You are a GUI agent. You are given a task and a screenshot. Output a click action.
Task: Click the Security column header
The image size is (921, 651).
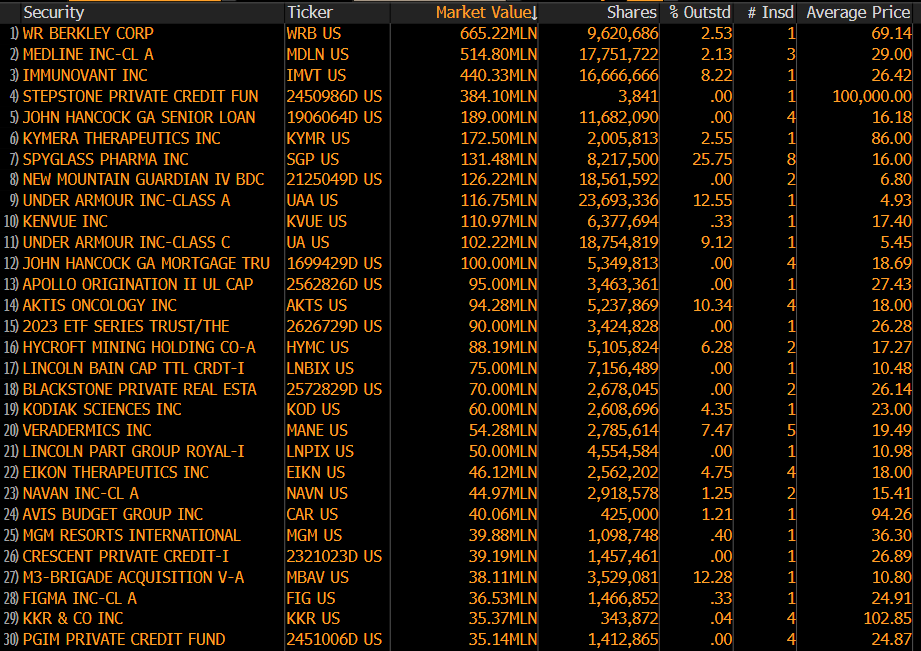pos(53,12)
